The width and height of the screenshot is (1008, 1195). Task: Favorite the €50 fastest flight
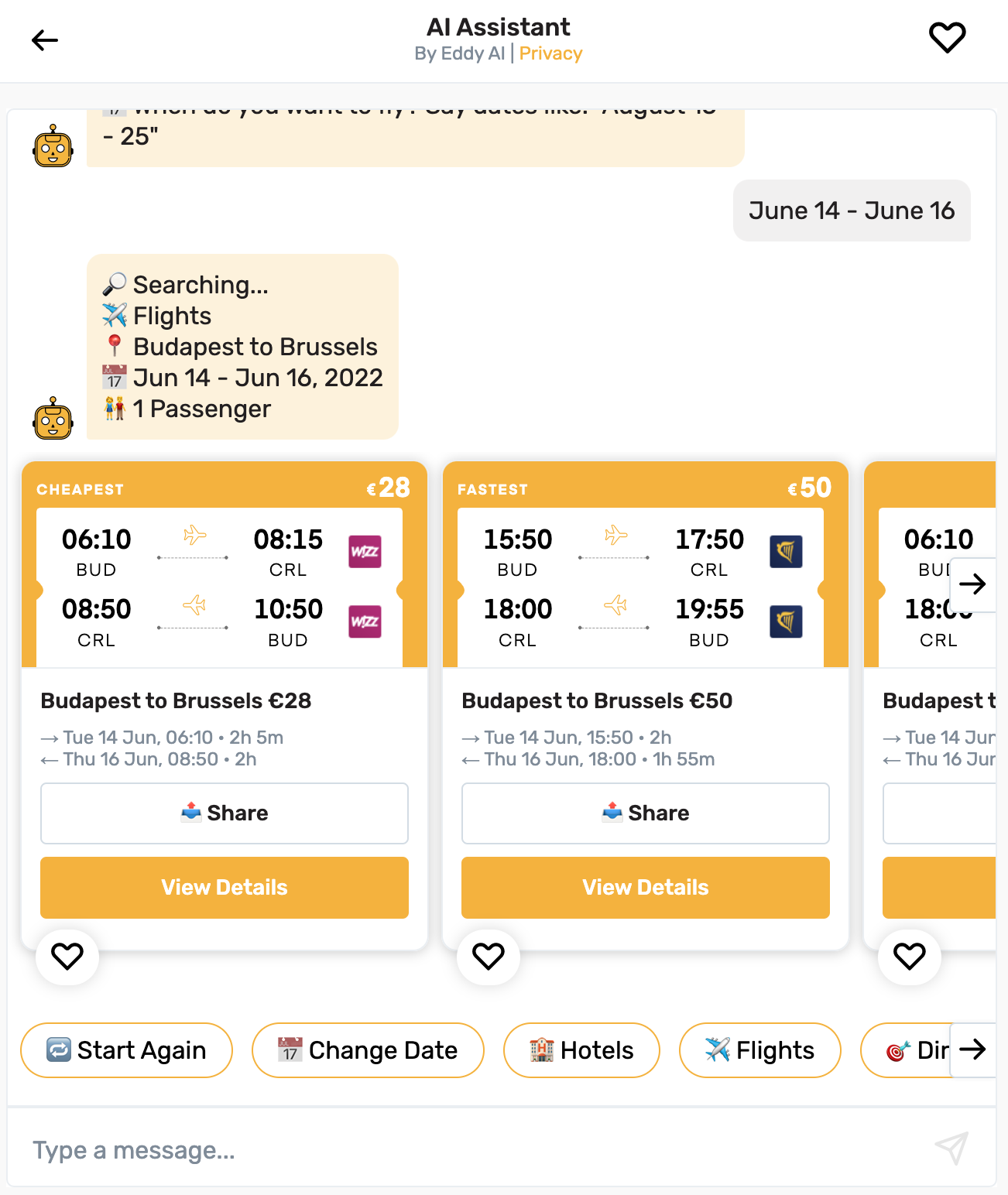coord(488,957)
